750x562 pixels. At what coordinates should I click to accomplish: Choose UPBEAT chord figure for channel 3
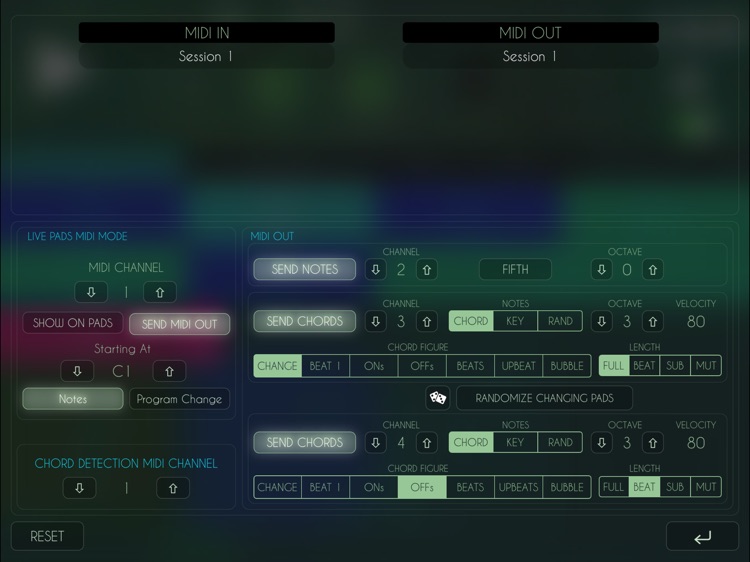(x=518, y=366)
